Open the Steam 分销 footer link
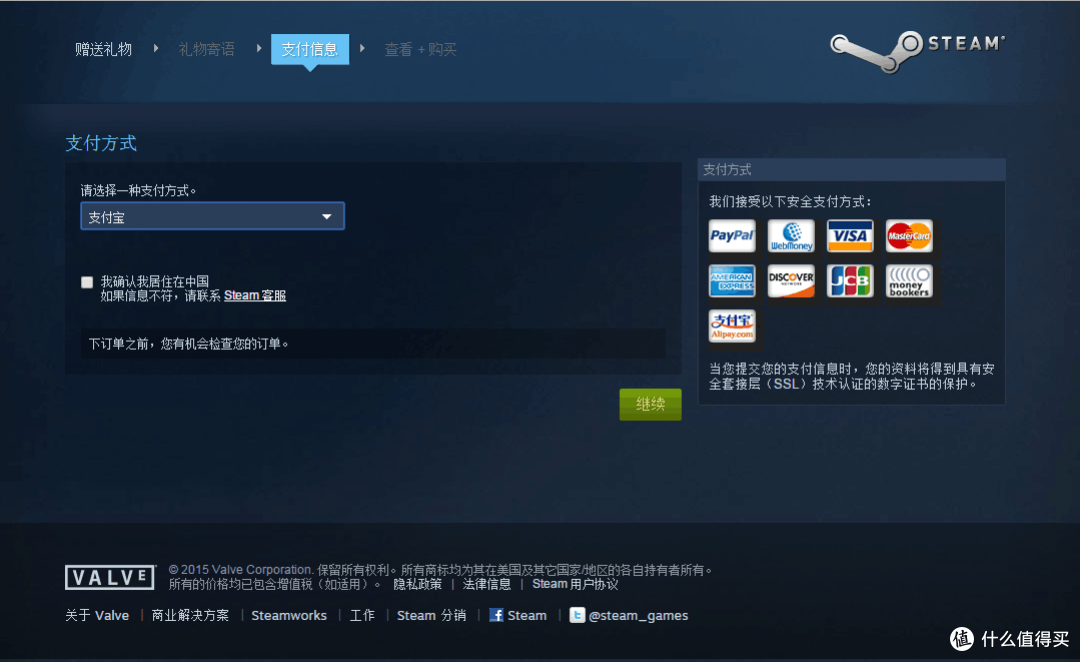Screen dimensions: 1080x662 (431, 615)
